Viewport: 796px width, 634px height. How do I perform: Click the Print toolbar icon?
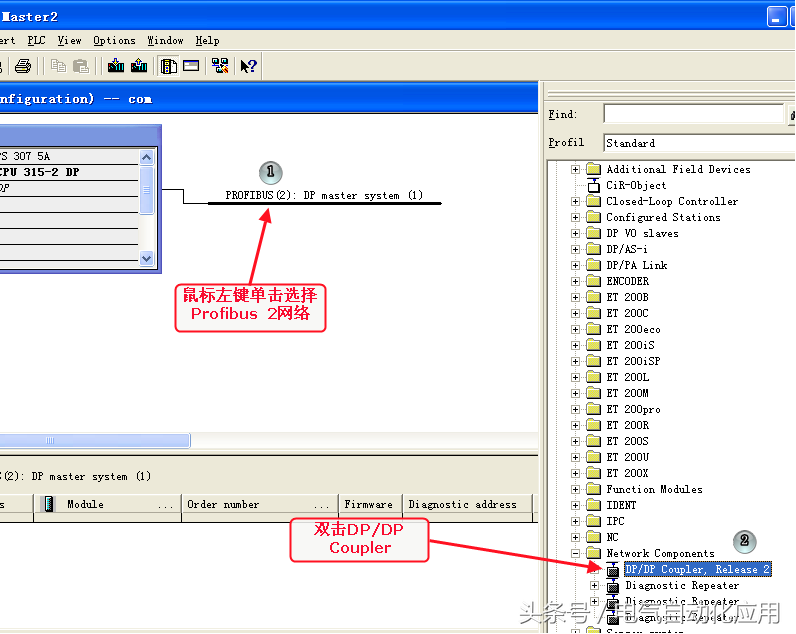[x=22, y=66]
